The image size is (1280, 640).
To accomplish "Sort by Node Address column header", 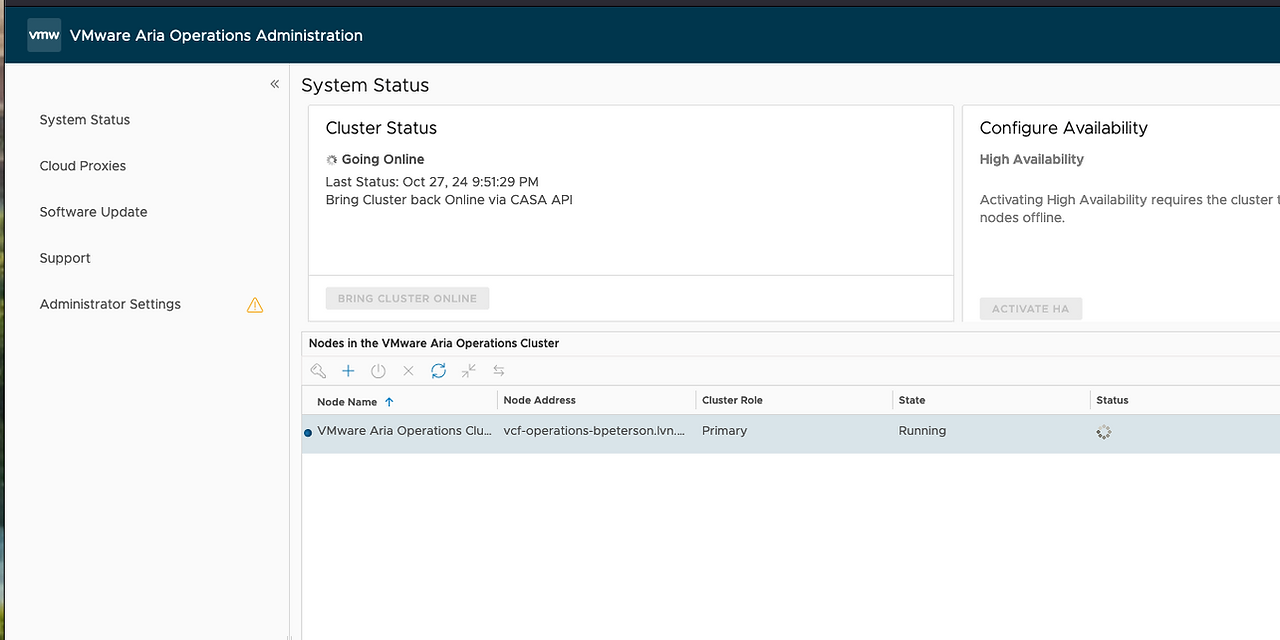I will click(540, 400).
